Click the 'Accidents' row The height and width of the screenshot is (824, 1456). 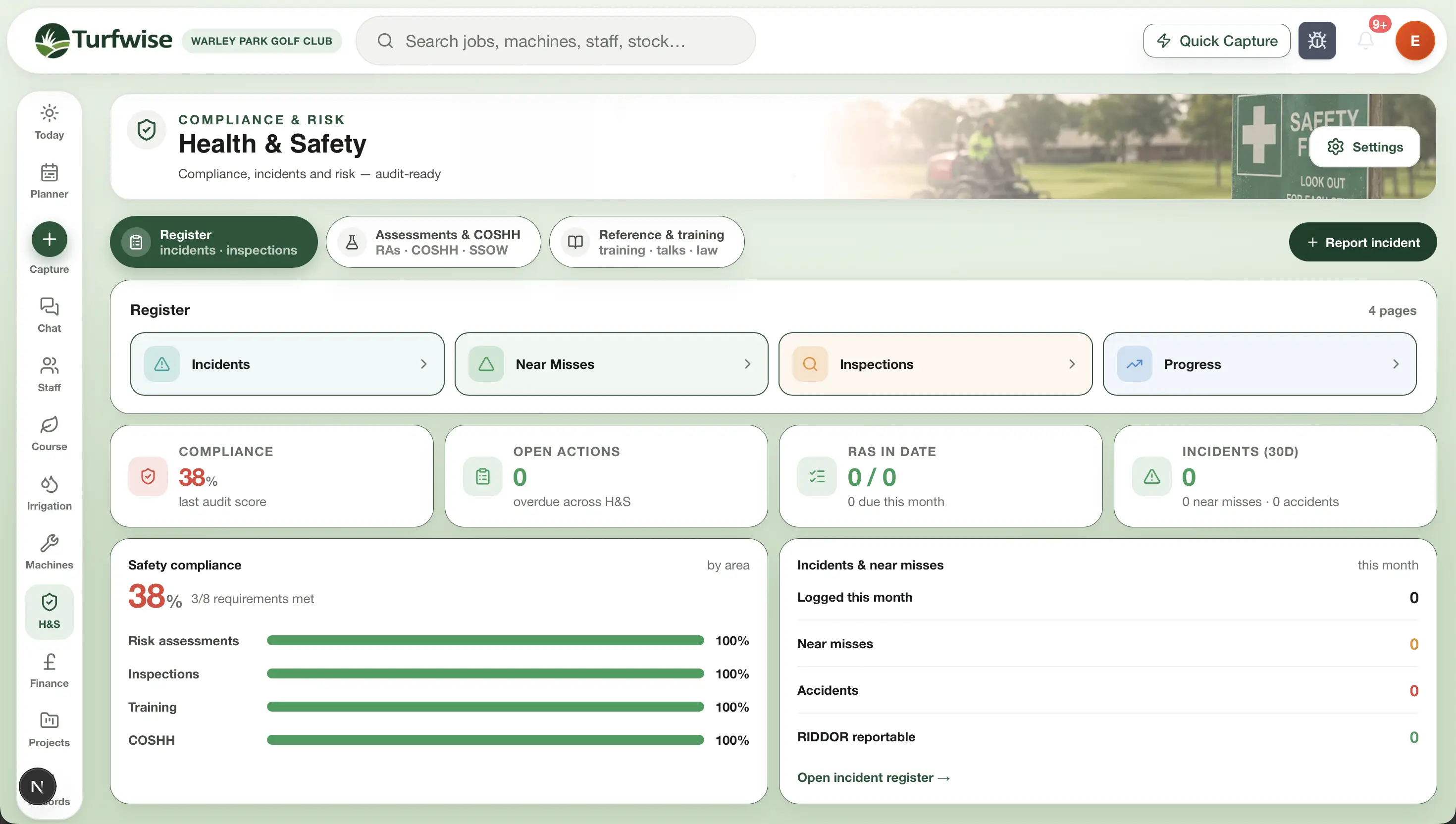[1107, 690]
